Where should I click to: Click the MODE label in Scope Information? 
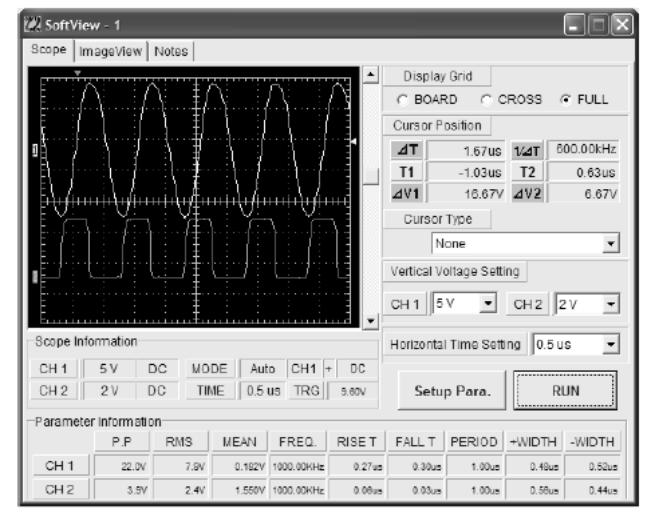coord(209,369)
